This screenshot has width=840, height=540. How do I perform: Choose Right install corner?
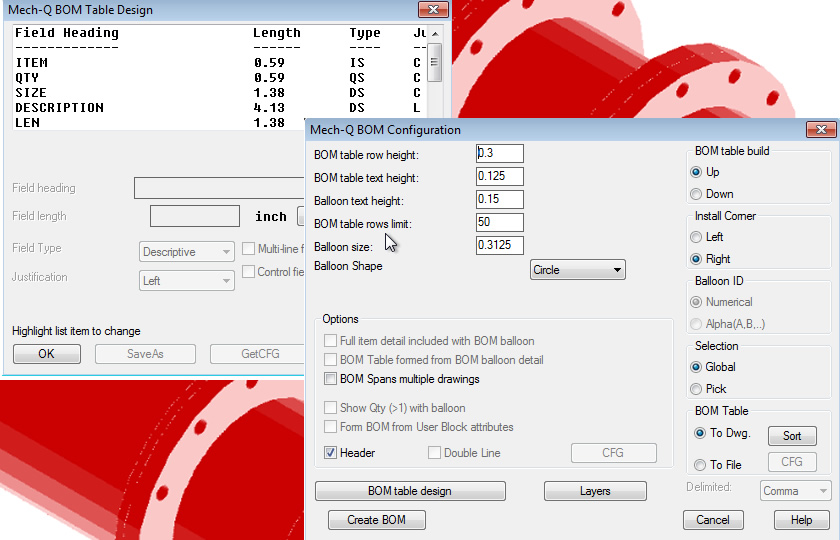tap(696, 259)
